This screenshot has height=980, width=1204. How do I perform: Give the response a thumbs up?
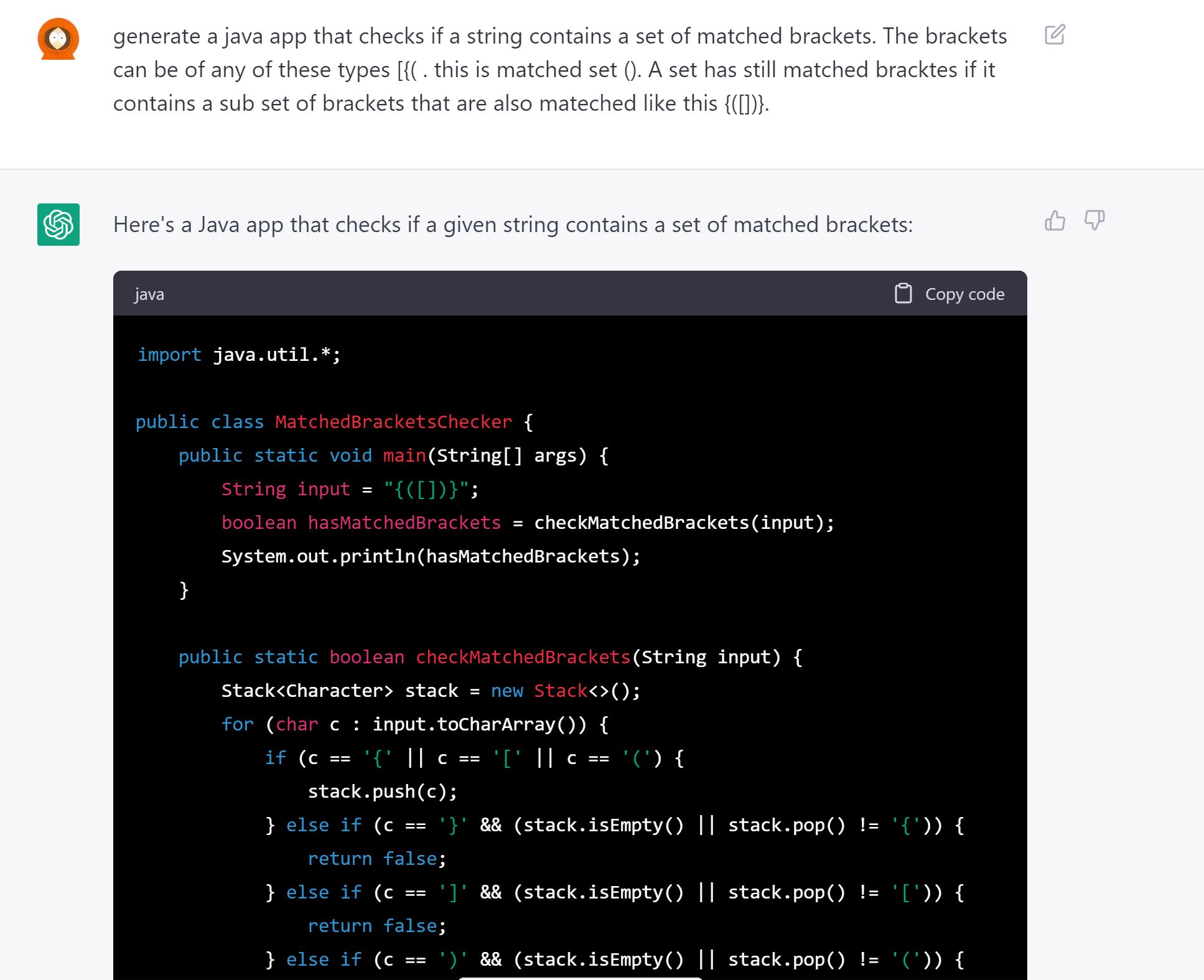(1055, 220)
